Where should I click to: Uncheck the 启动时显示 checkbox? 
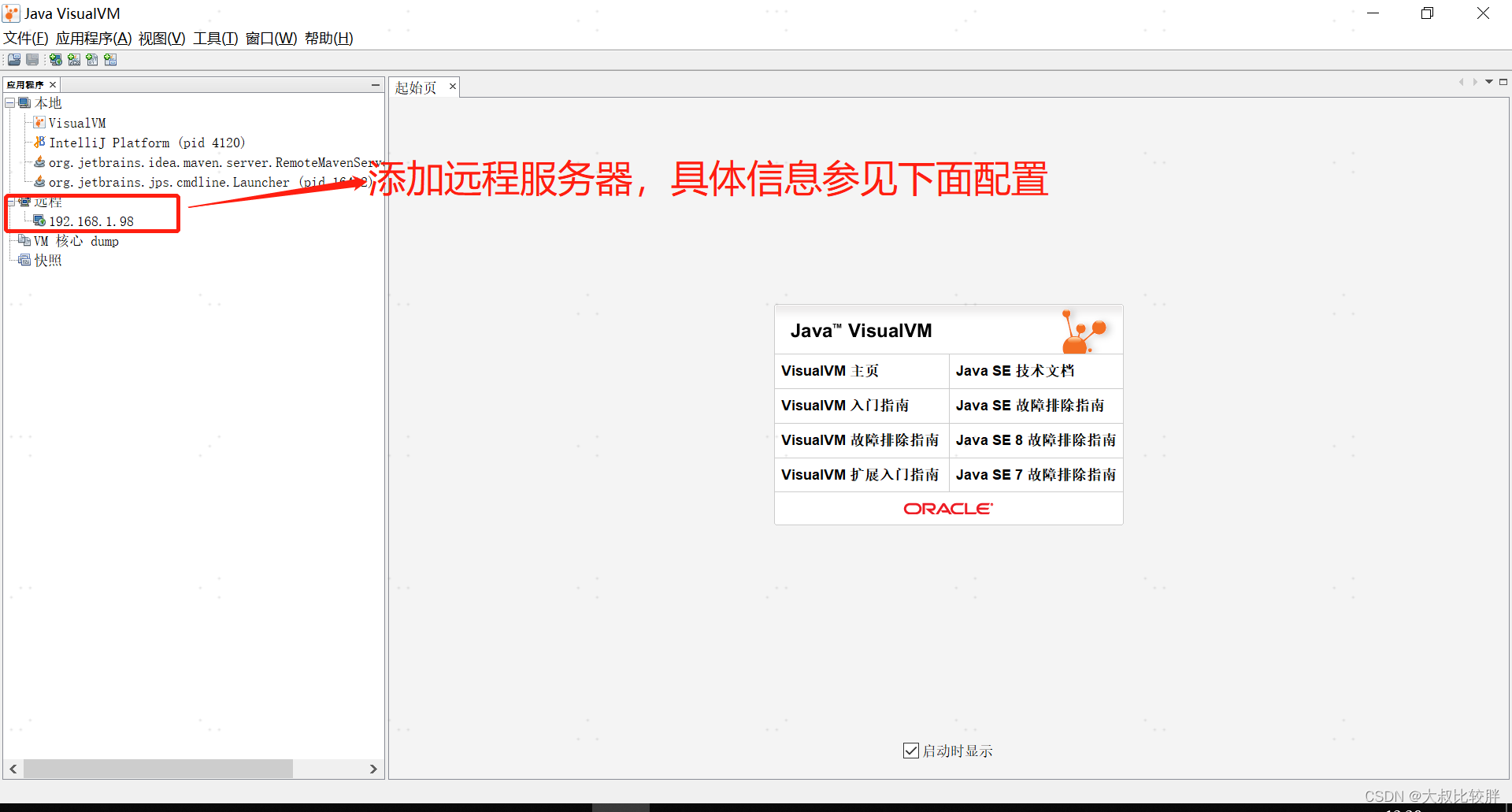911,751
